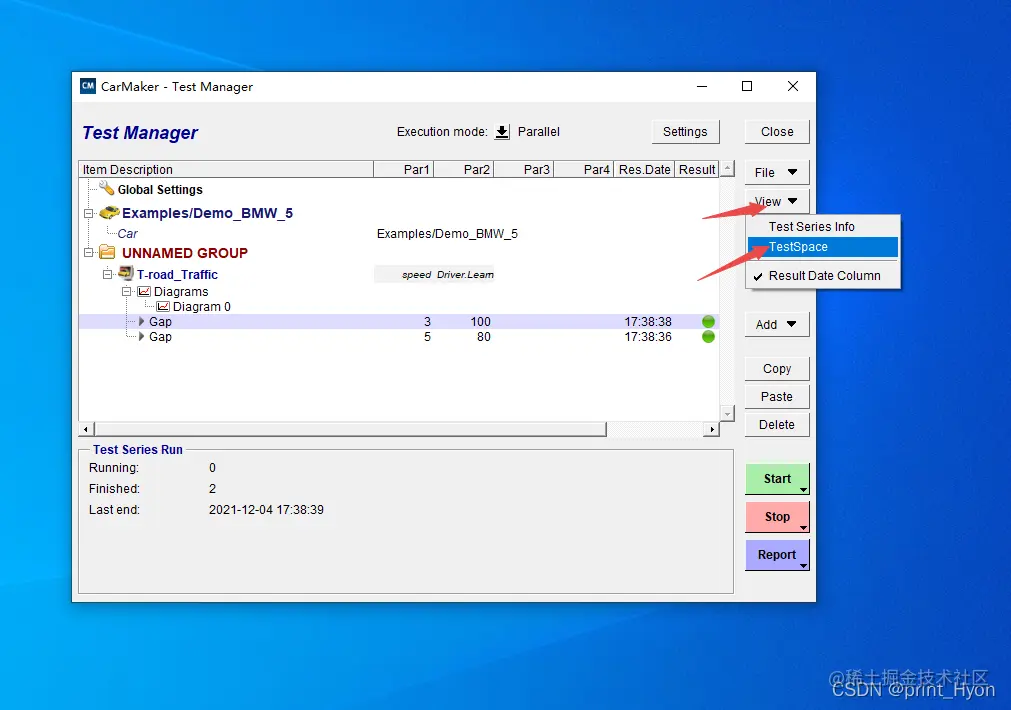1011x710 pixels.
Task: Click the result time 17:38:36
Action: [648, 337]
